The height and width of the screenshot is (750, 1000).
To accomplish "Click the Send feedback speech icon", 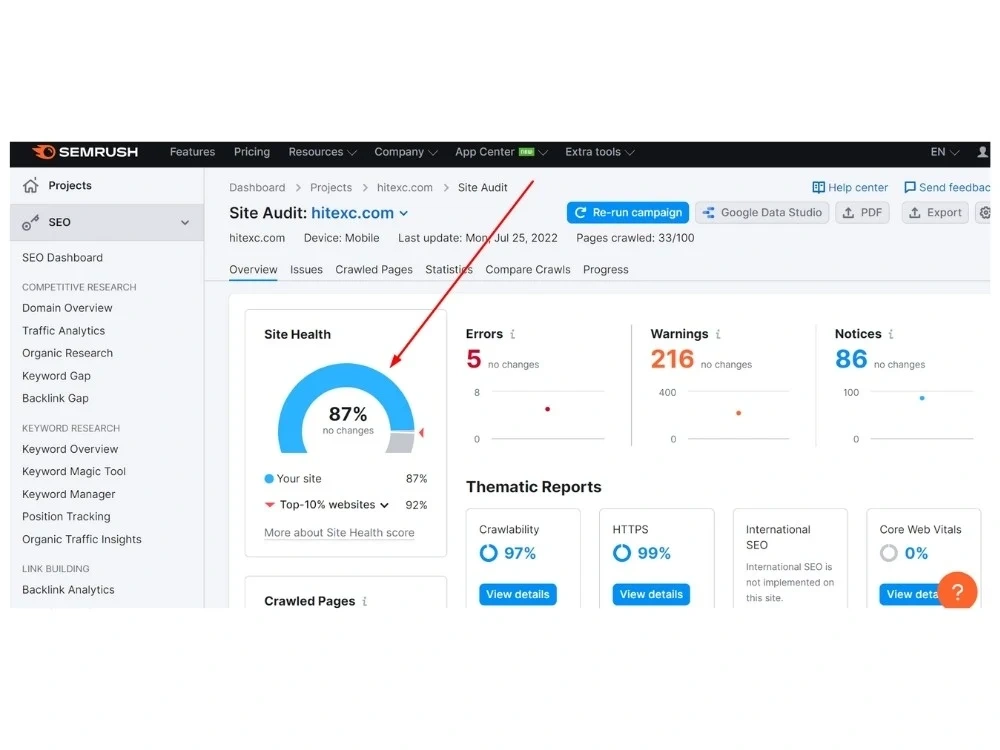I will 910,188.
